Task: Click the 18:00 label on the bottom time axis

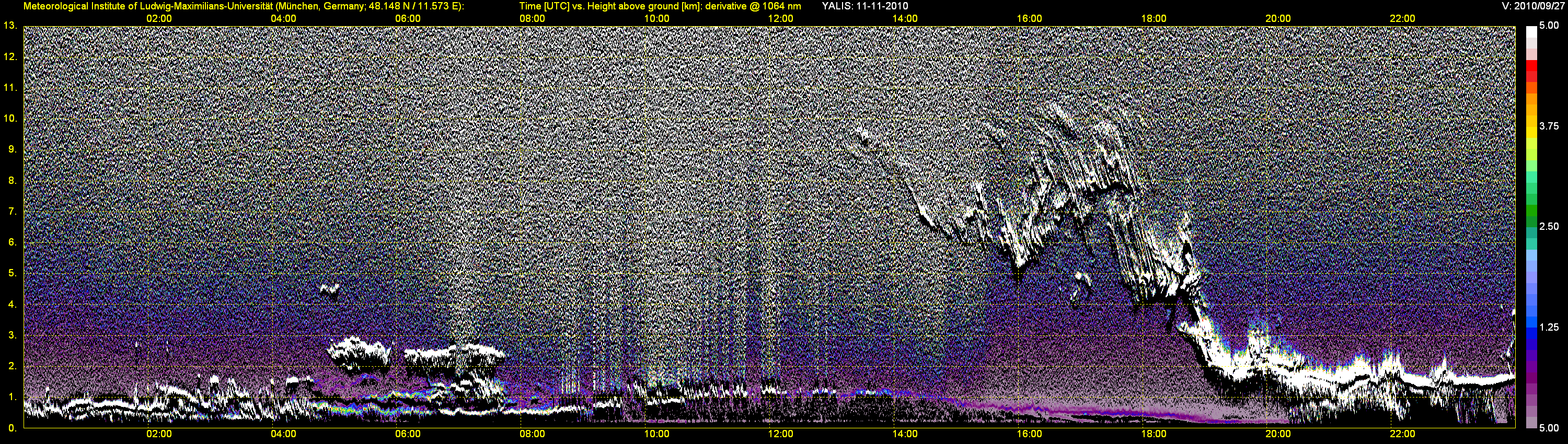Action: pos(1154,434)
